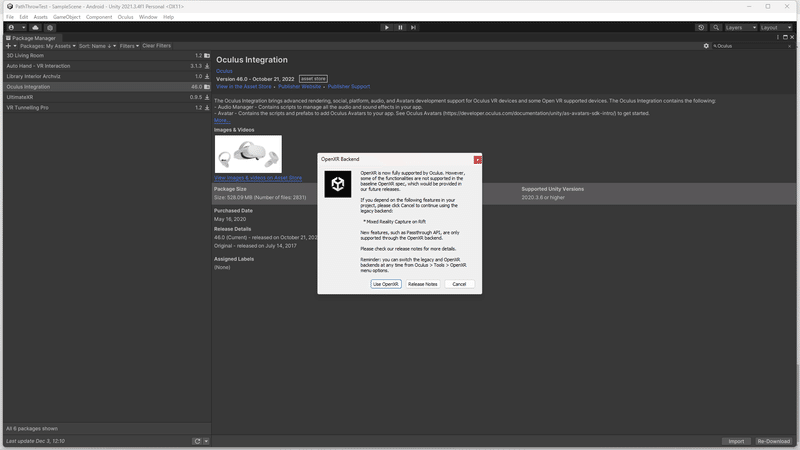This screenshot has width=800, height=450.
Task: Click the Oculus search field
Action: (x=750, y=46)
